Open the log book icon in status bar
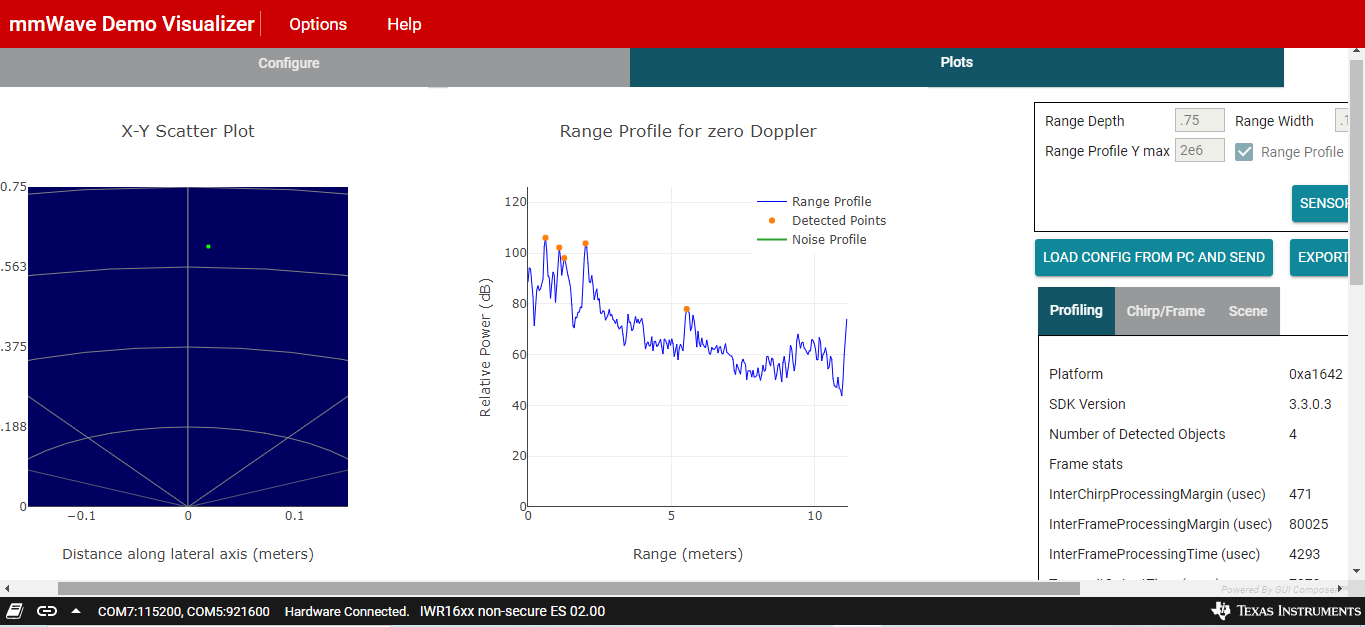 14,611
